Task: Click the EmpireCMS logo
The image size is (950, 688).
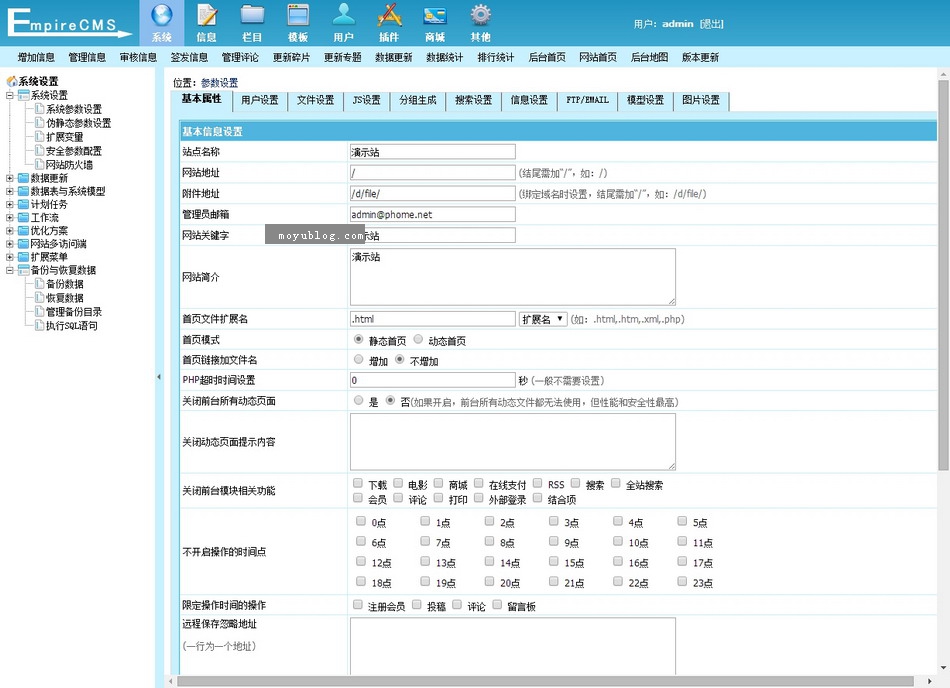Action: (68, 23)
